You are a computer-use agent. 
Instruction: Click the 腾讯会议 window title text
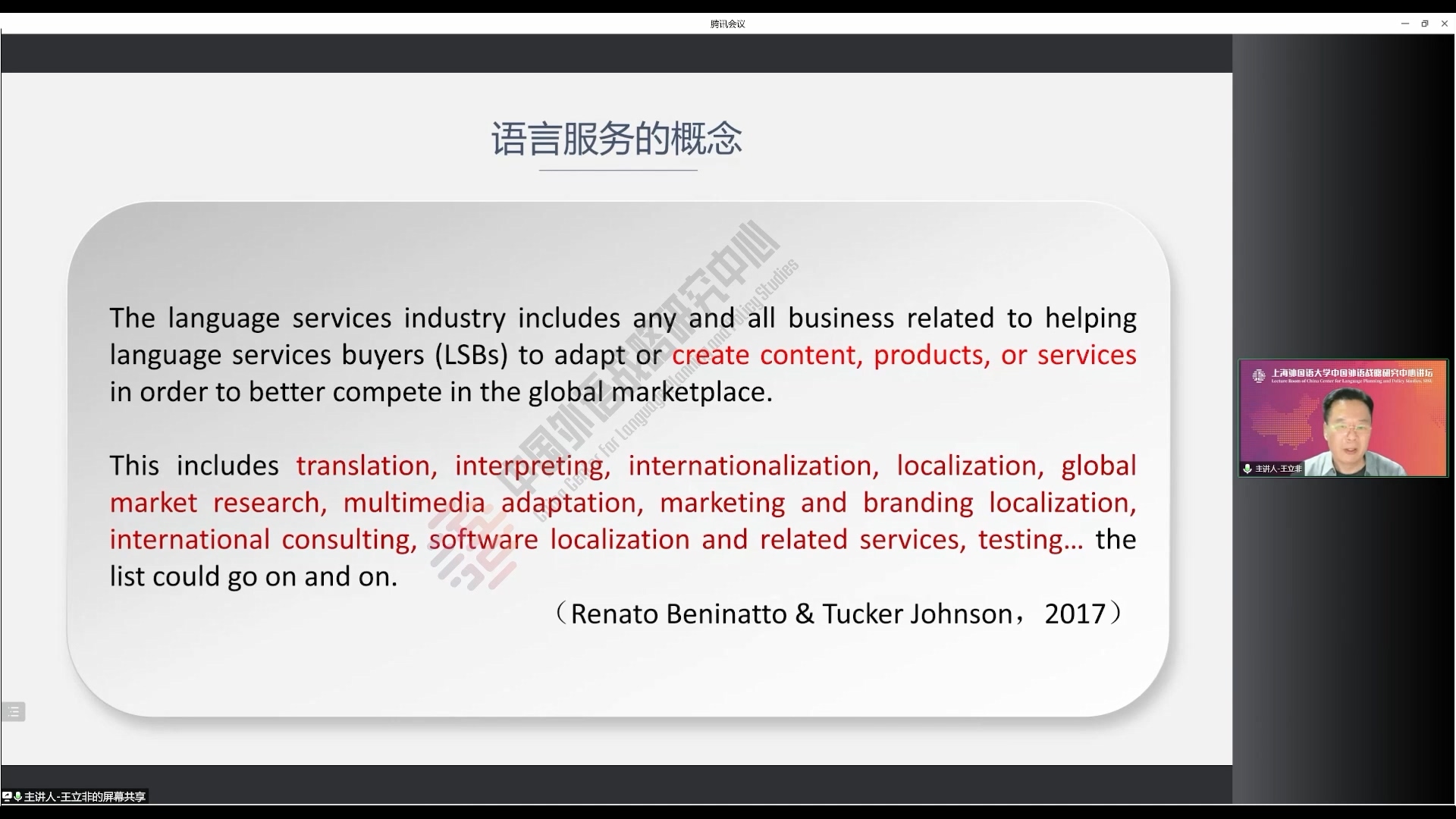[727, 24]
